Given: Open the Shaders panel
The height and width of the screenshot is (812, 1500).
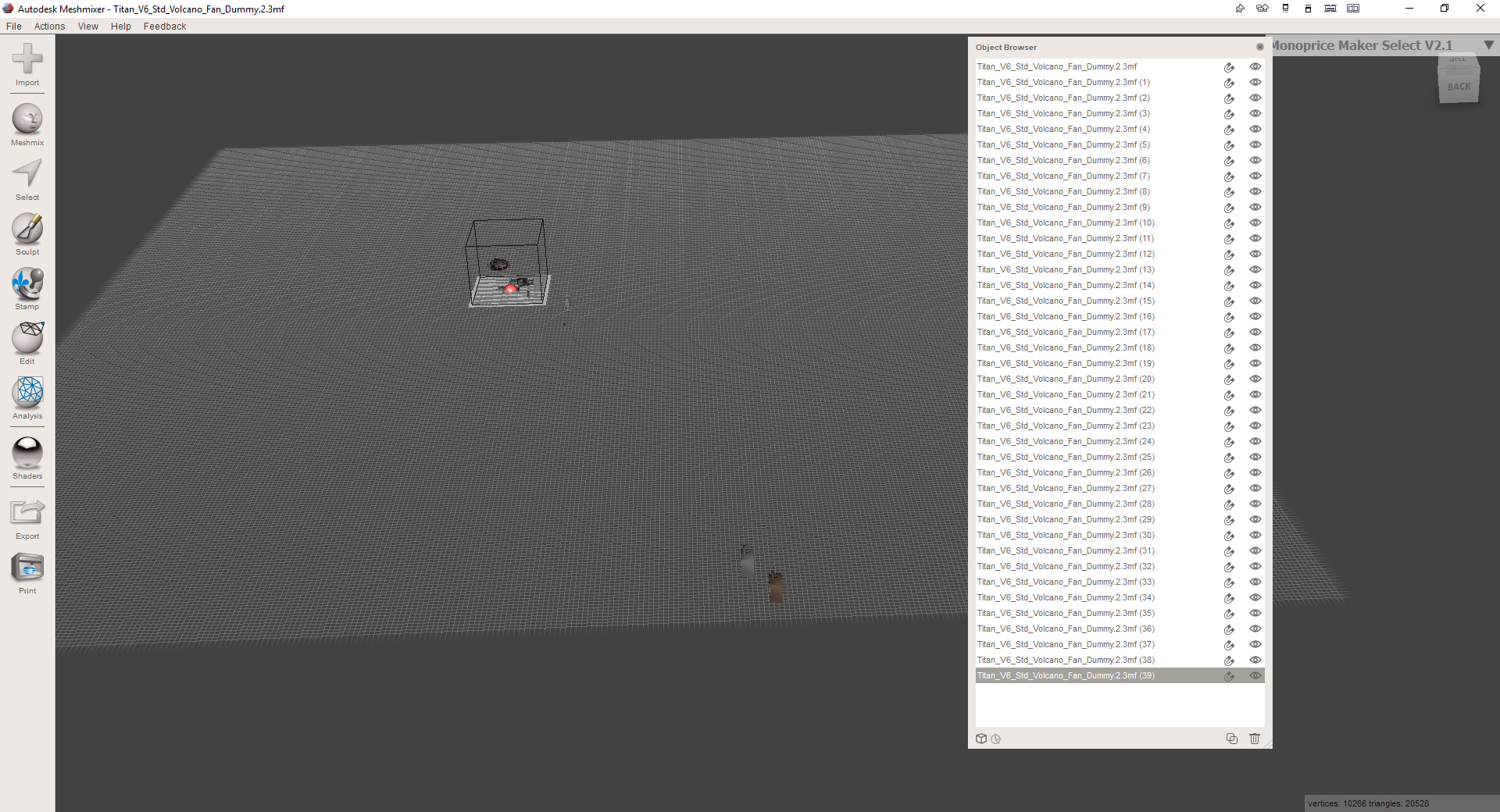Looking at the screenshot, I should click(x=27, y=458).
